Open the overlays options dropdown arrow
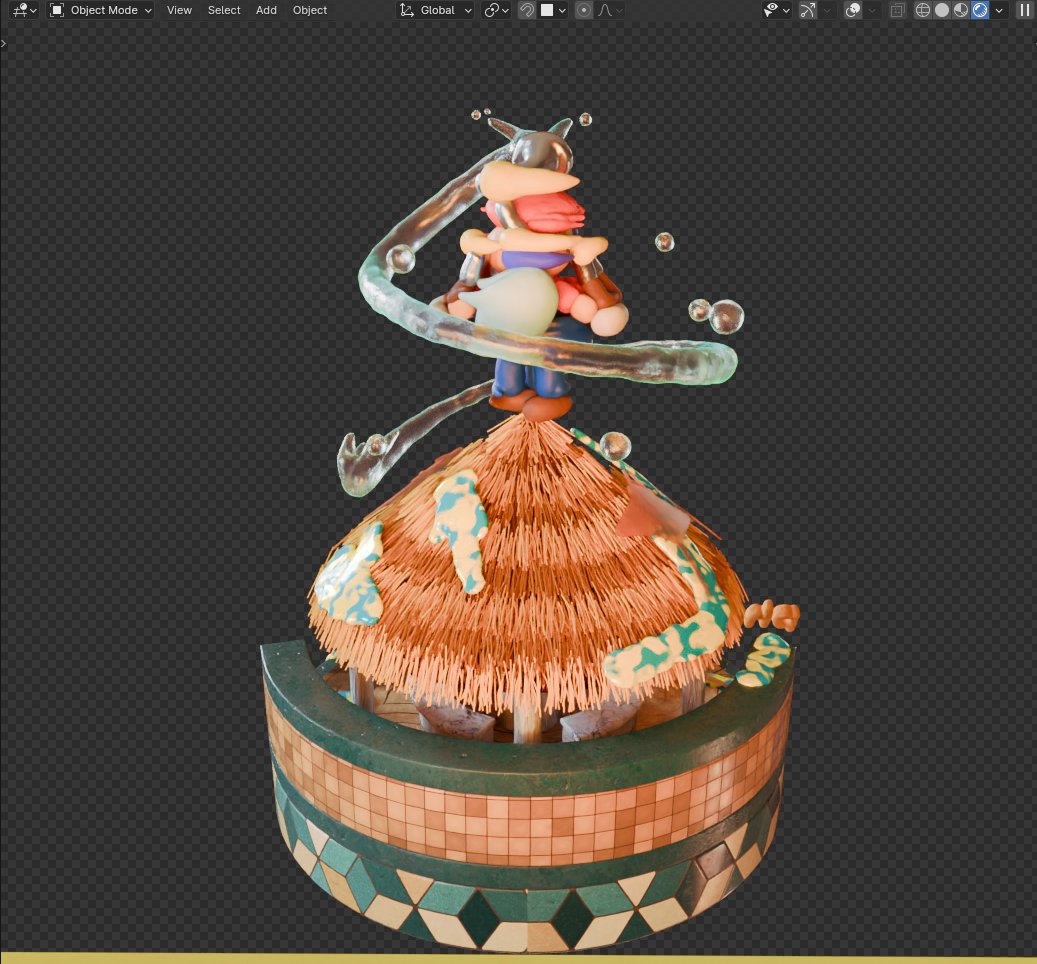1037x964 pixels. coord(872,10)
